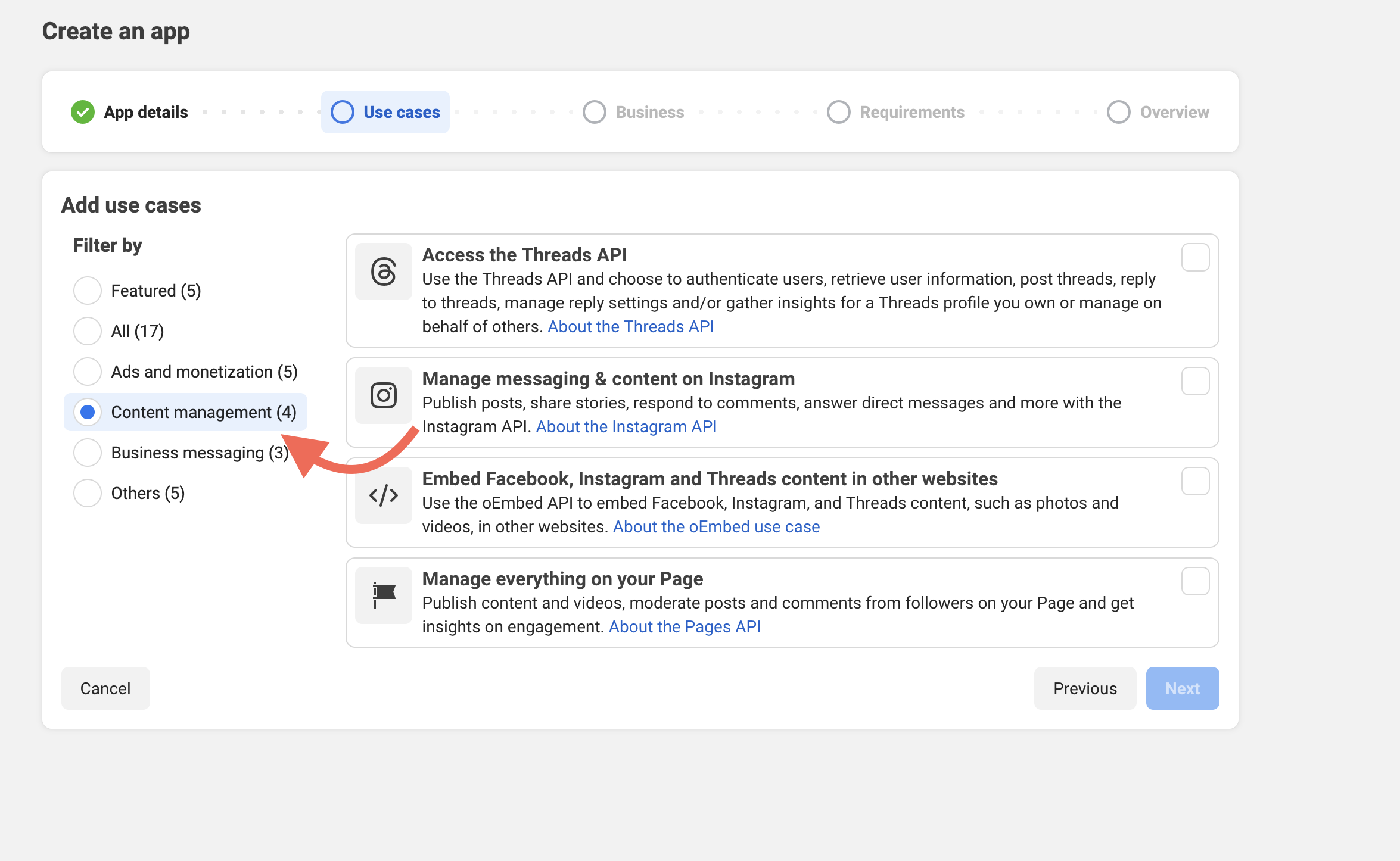This screenshot has width=1400, height=861.
Task: Go to the Use cases step
Action: pos(385,112)
